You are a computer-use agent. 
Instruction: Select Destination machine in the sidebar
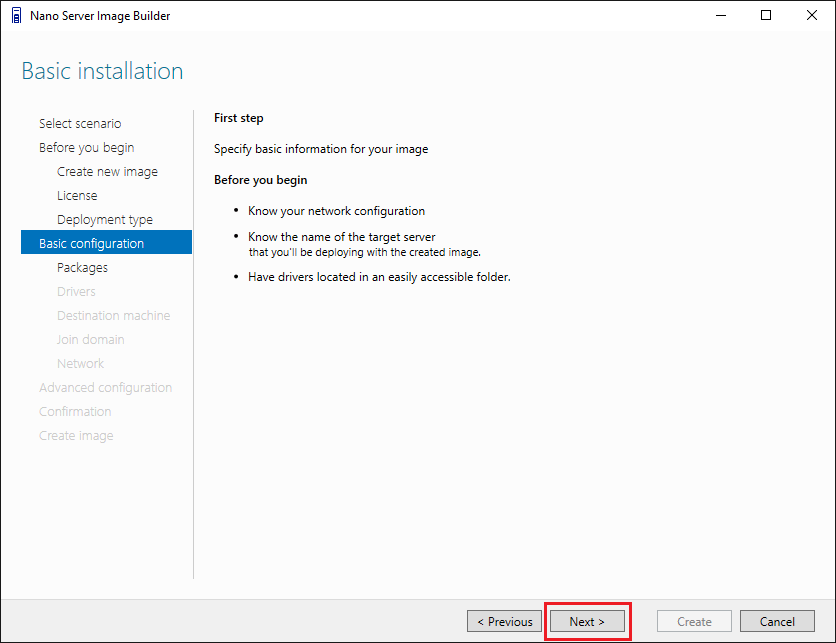point(113,316)
